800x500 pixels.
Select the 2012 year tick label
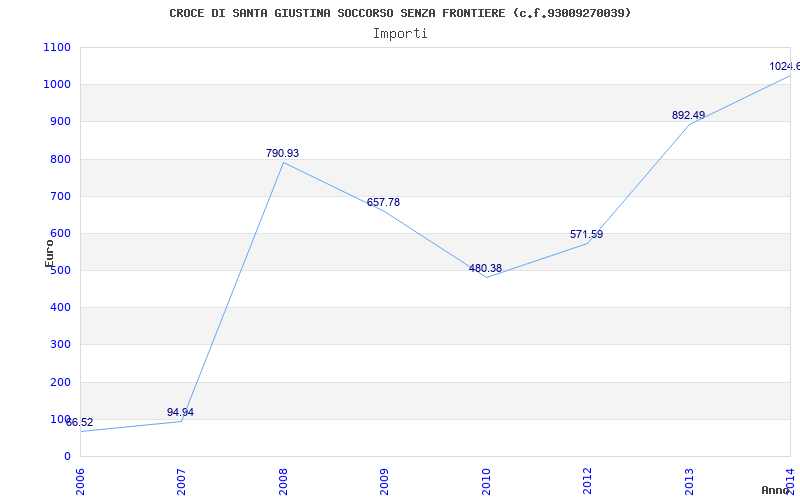coord(587,481)
